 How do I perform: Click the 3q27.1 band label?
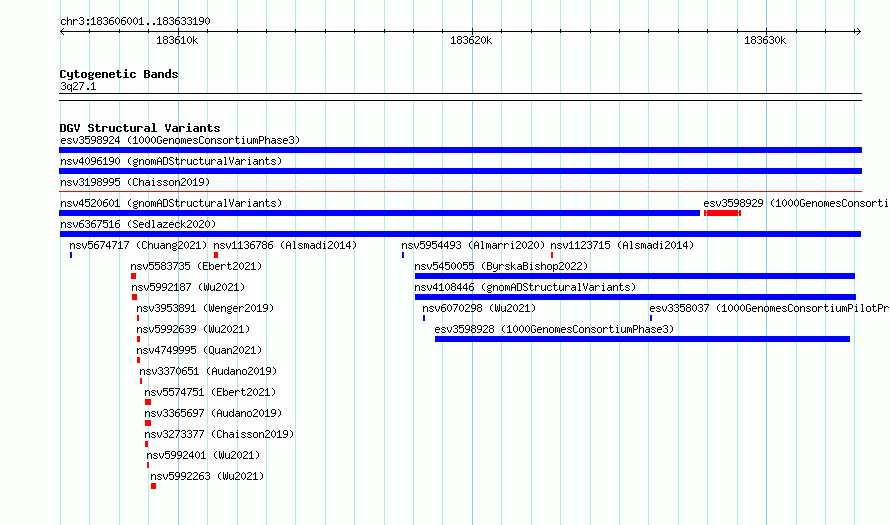click(x=78, y=86)
